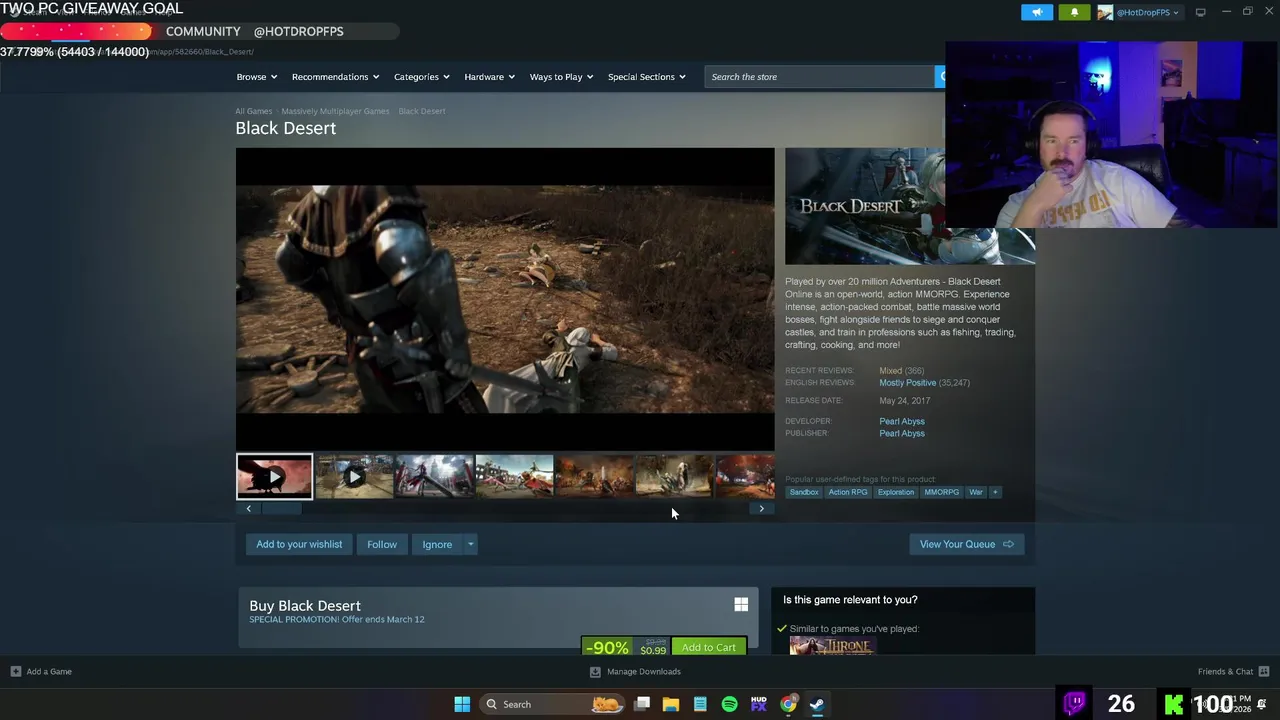Click Windows platform icon in purchase box

click(741, 604)
